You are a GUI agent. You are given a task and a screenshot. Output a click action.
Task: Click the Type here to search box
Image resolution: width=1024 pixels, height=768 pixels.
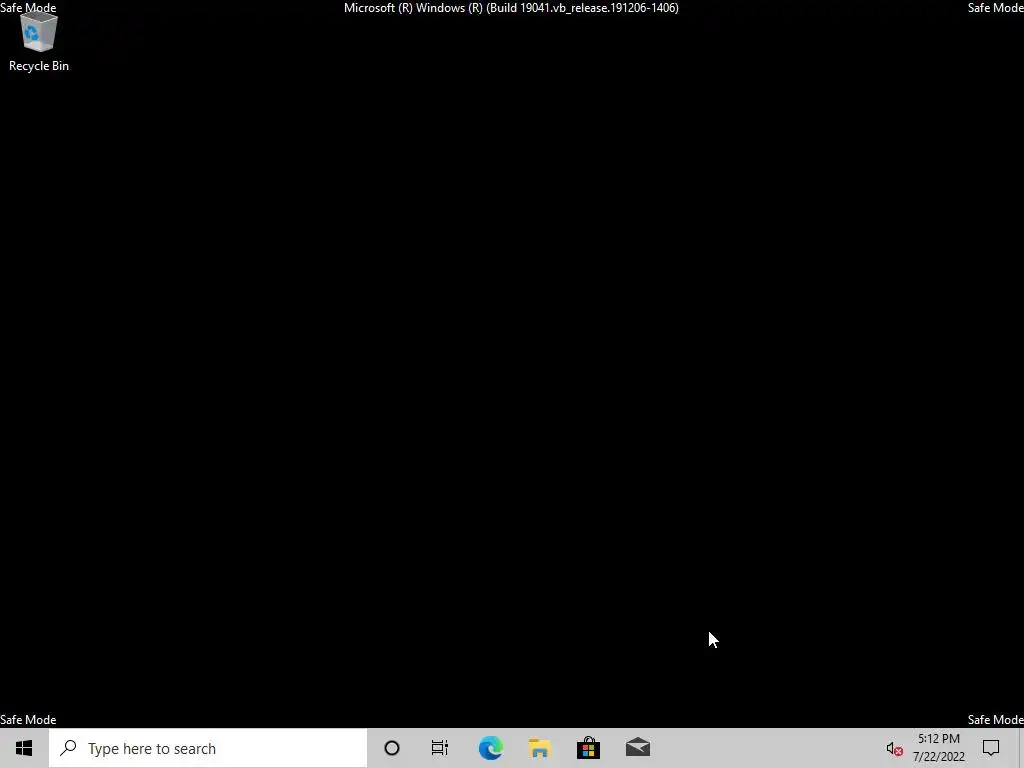click(208, 748)
